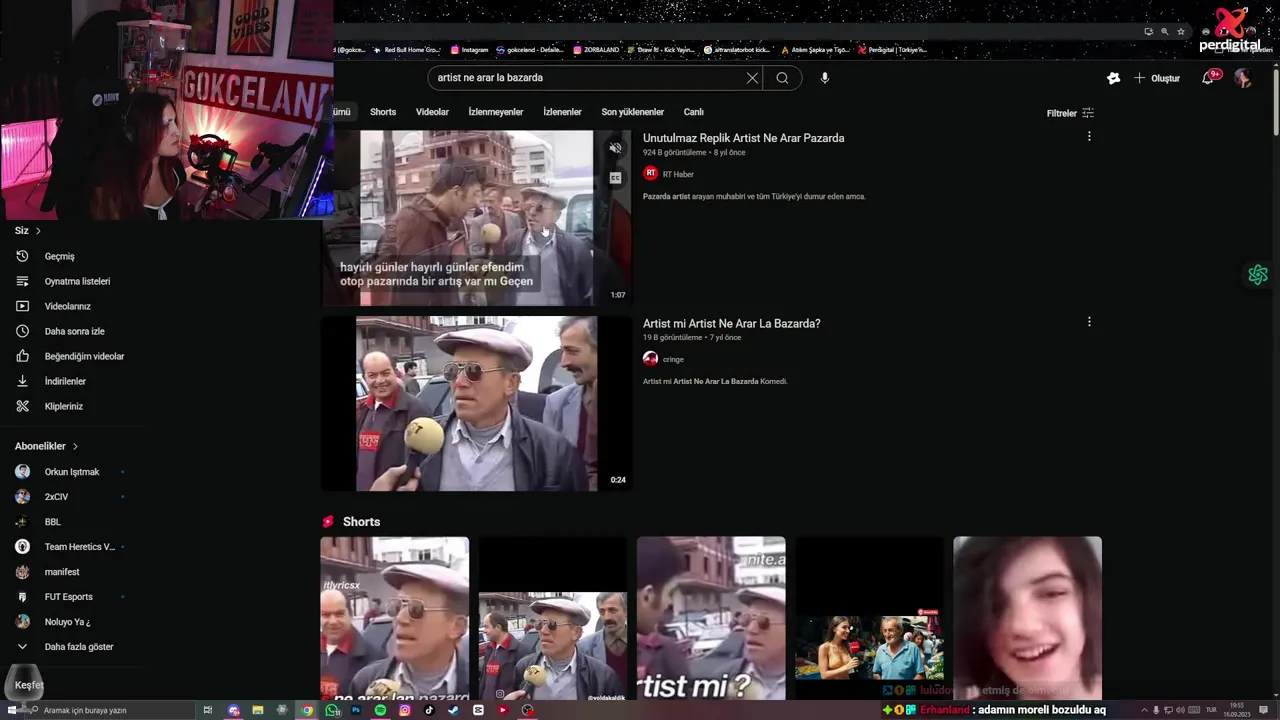Screen dimensions: 1280x720
Task: Open Steam from the taskbar
Action: (x=453, y=710)
